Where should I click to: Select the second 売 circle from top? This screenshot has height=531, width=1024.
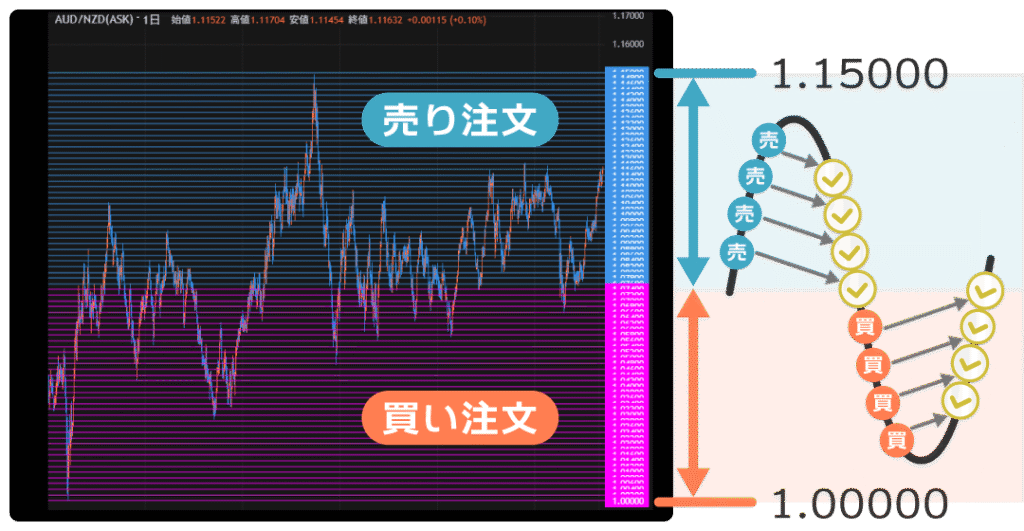tap(756, 175)
